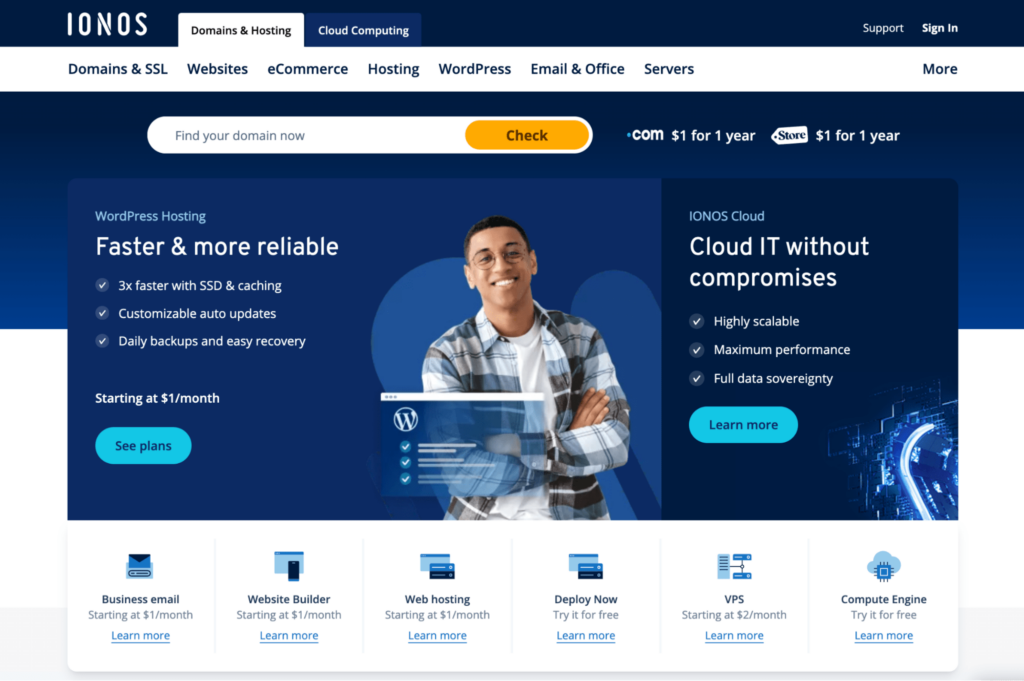
Task: Click the Business email title
Action: [x=140, y=599]
